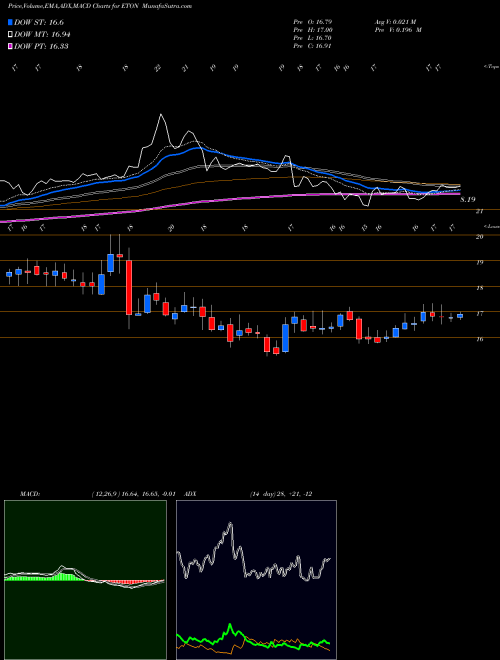The width and height of the screenshot is (500, 660).
Task: Click the 'Pre L: 16.70' value
Action: point(312,38)
